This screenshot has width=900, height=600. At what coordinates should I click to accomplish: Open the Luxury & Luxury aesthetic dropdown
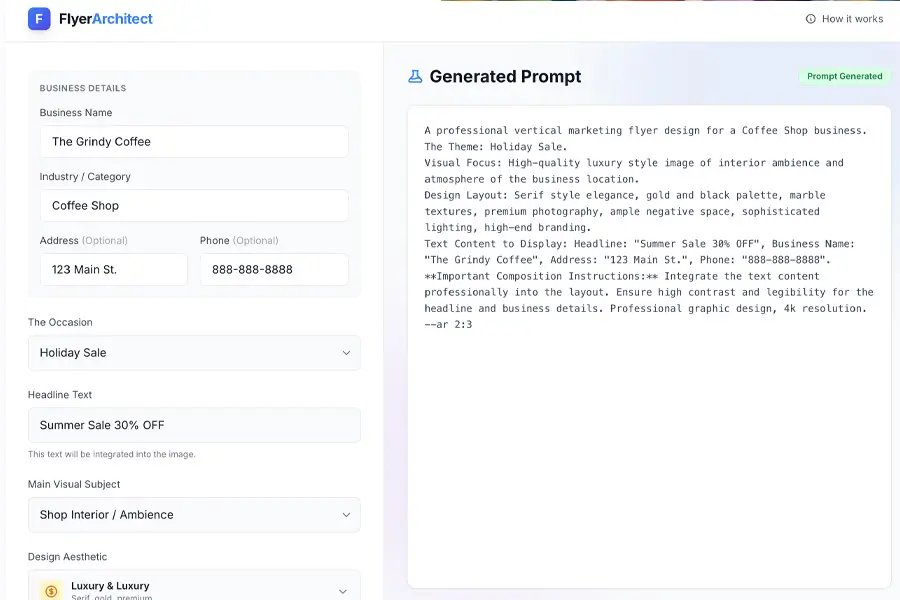click(194, 588)
